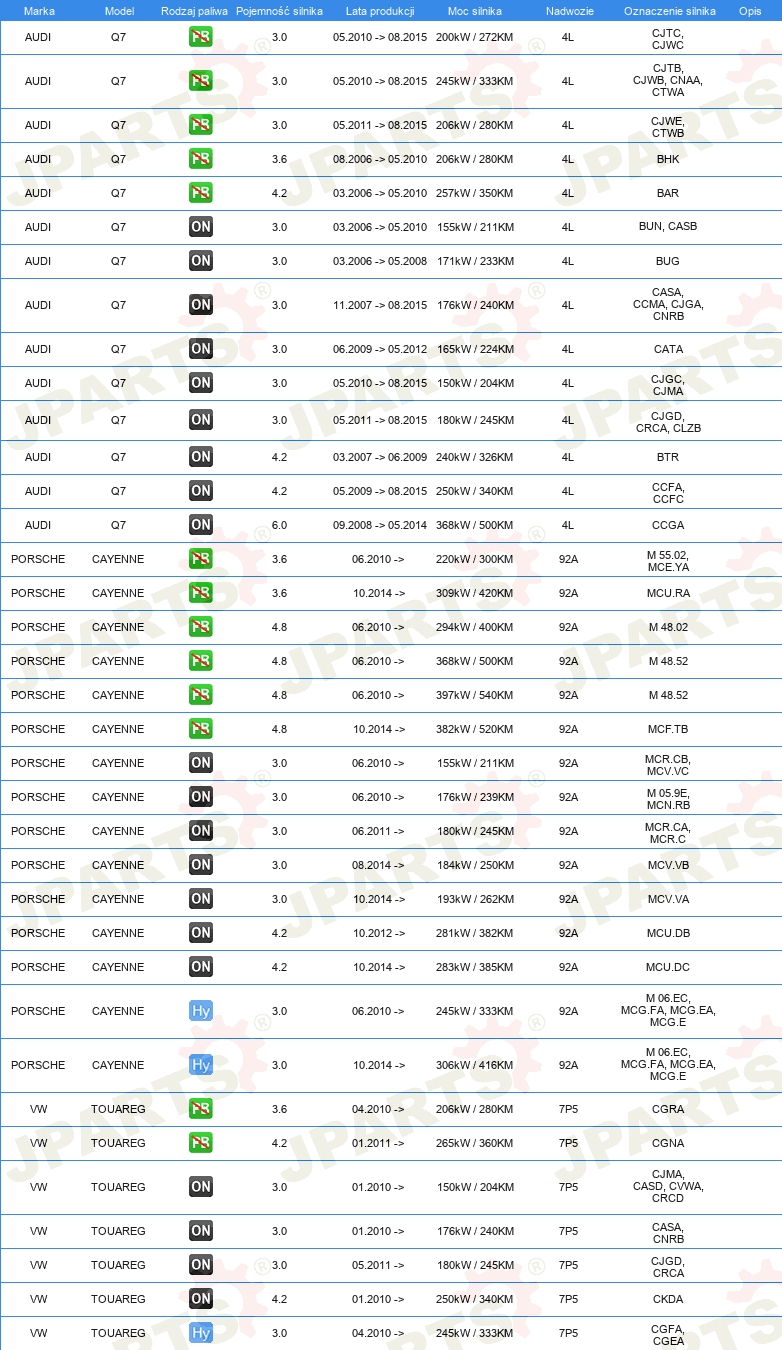Click the diesel ON icon in the Cayenne MCU.DB row
The width and height of the screenshot is (782, 1350).
point(201,933)
